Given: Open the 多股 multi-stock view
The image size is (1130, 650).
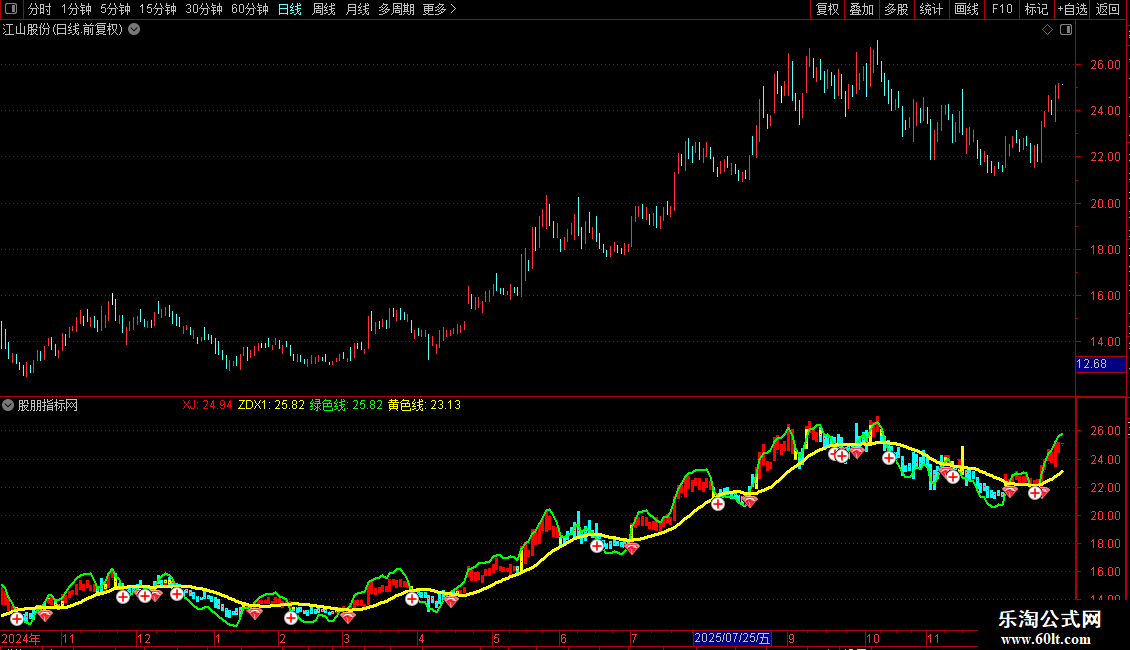Looking at the screenshot, I should point(897,9).
